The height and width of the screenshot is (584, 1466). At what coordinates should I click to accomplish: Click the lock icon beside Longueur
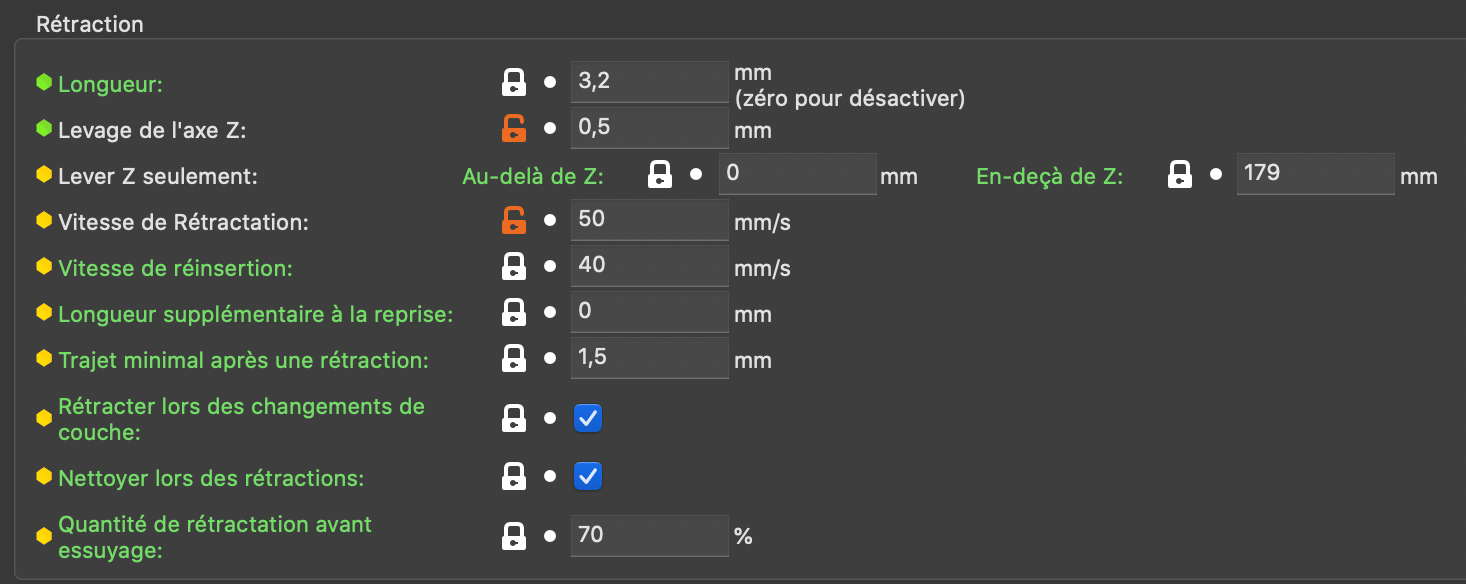513,82
